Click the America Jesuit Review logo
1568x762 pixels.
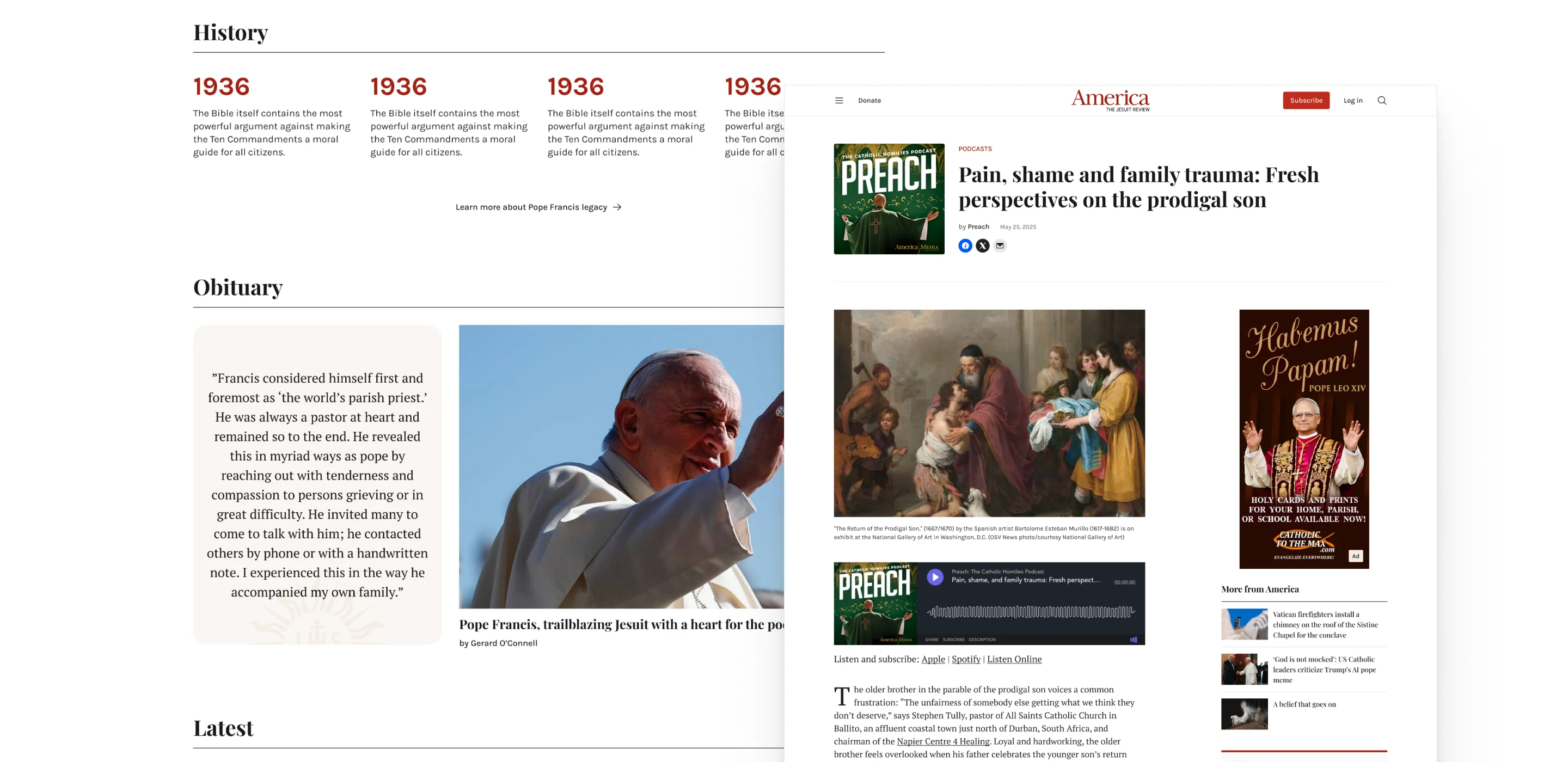point(1110,101)
